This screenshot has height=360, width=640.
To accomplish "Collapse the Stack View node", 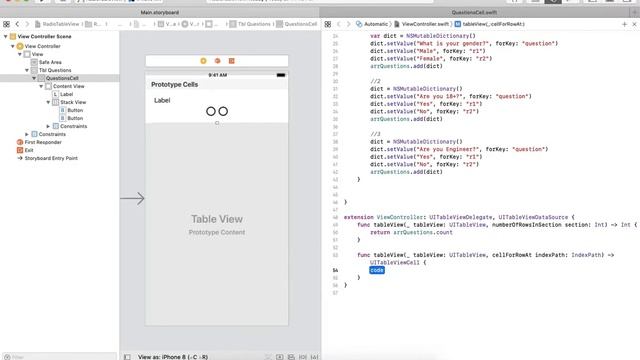I will coord(48,102).
